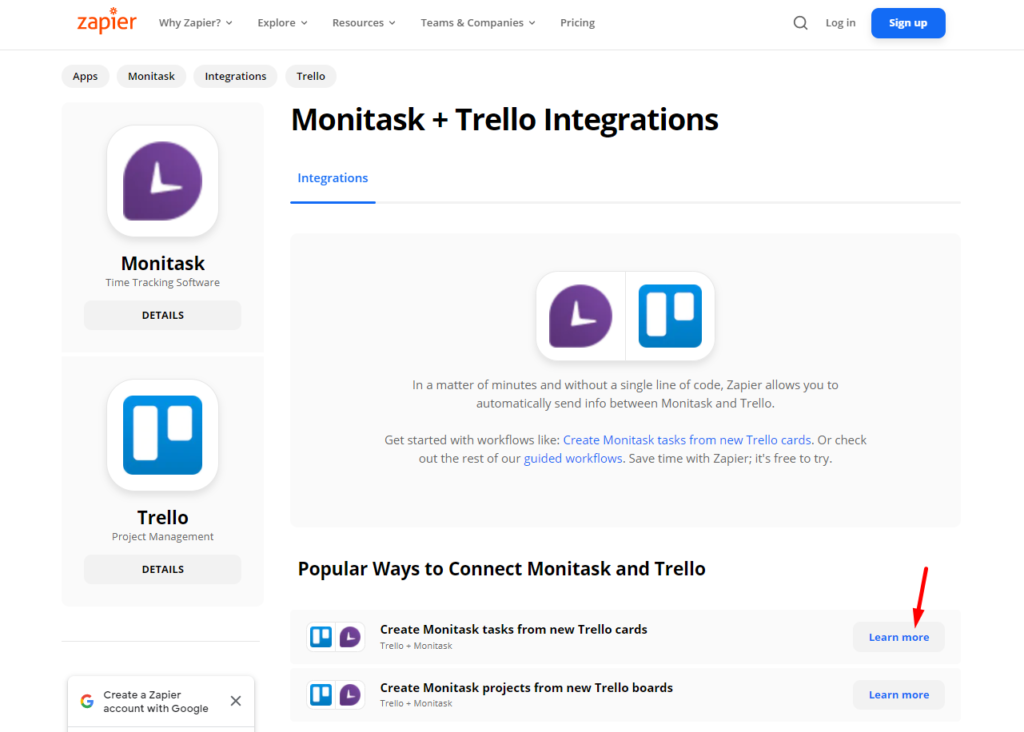1024x732 pixels.
Task: Open the search magnifier icon
Action: point(800,23)
